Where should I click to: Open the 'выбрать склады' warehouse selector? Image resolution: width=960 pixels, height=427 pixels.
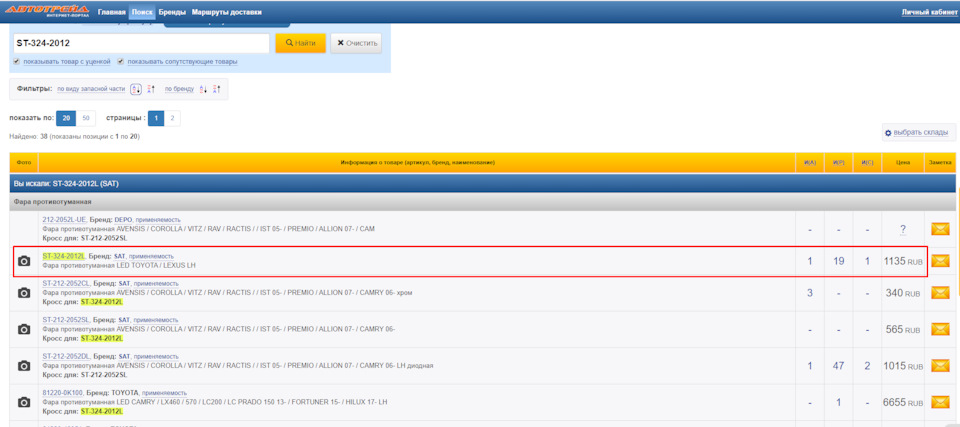(x=919, y=132)
